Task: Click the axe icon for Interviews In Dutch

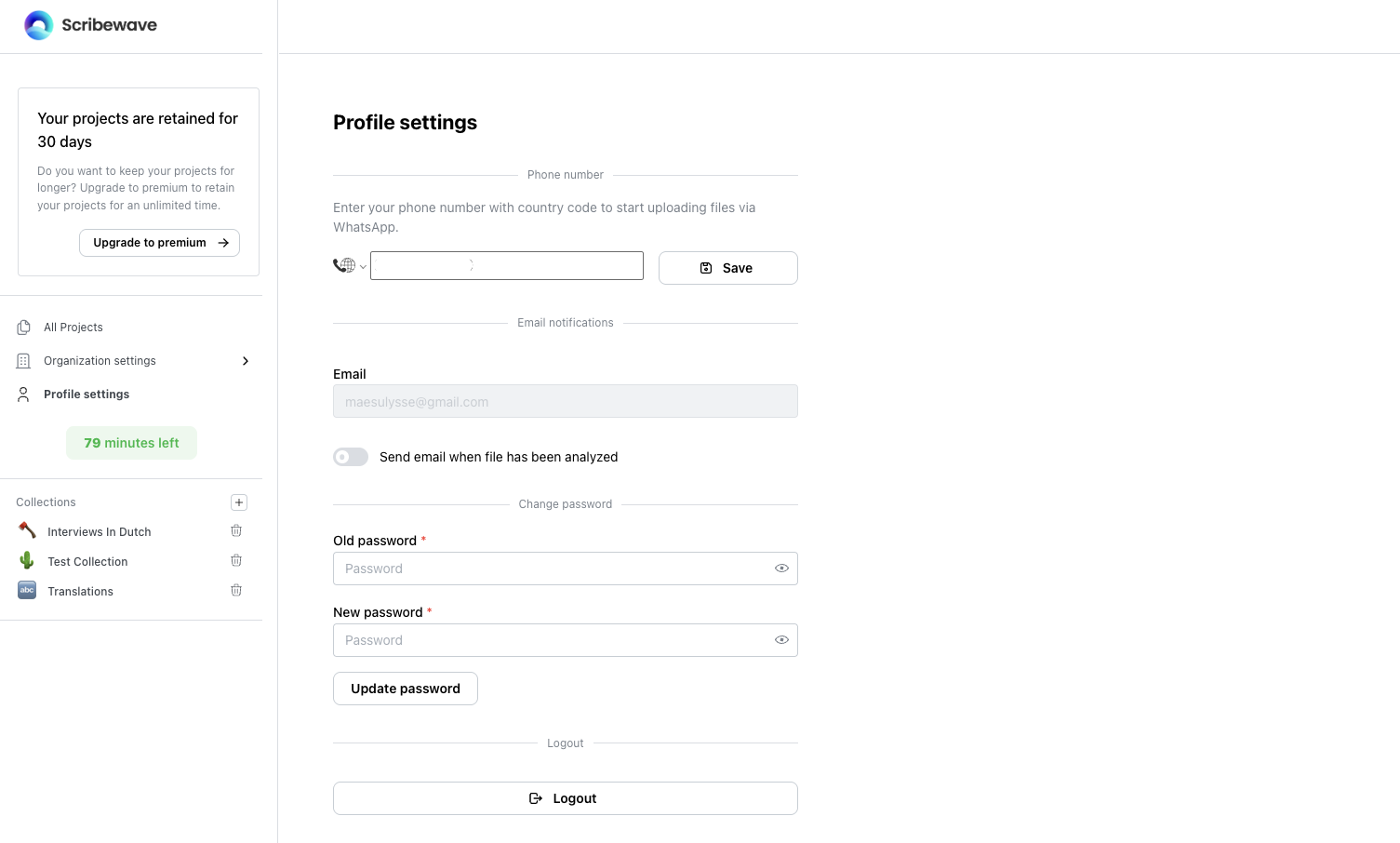Action: click(27, 530)
